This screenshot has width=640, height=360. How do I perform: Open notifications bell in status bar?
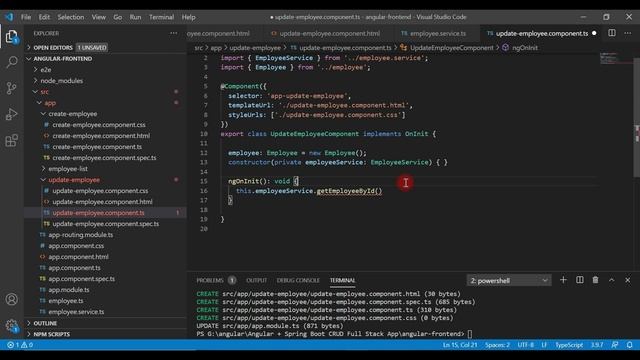coord(630,345)
